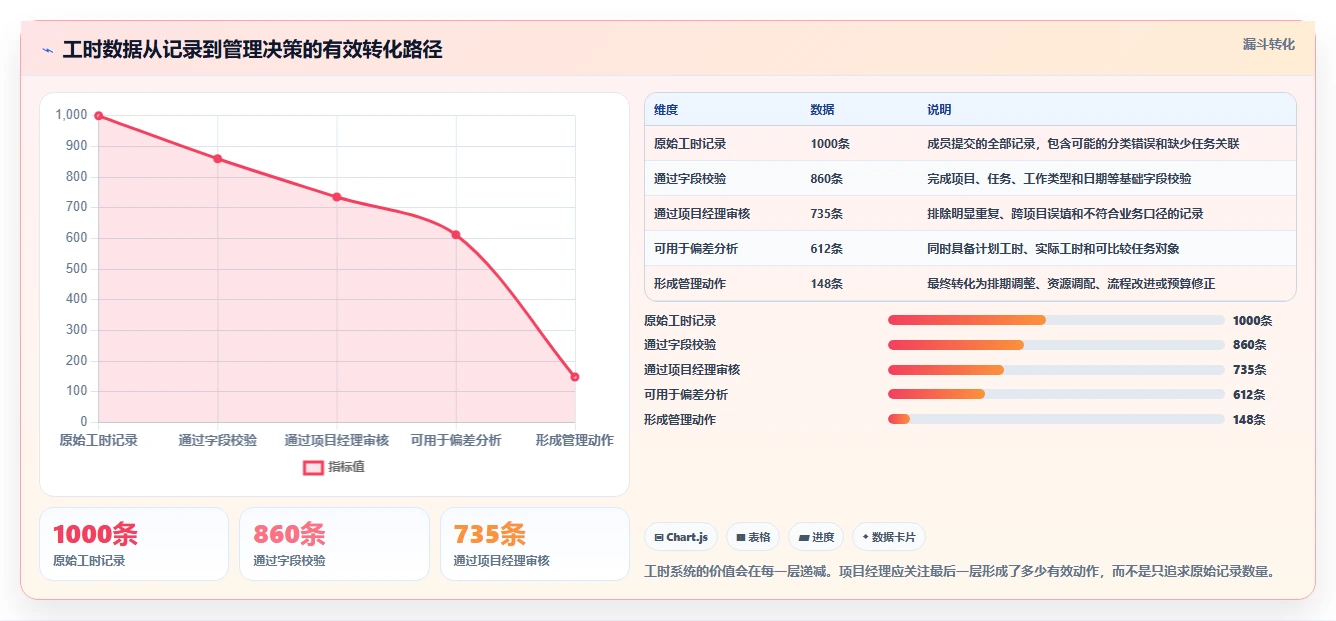
Task: Click the Chart.js tag chip
Action: [681, 537]
